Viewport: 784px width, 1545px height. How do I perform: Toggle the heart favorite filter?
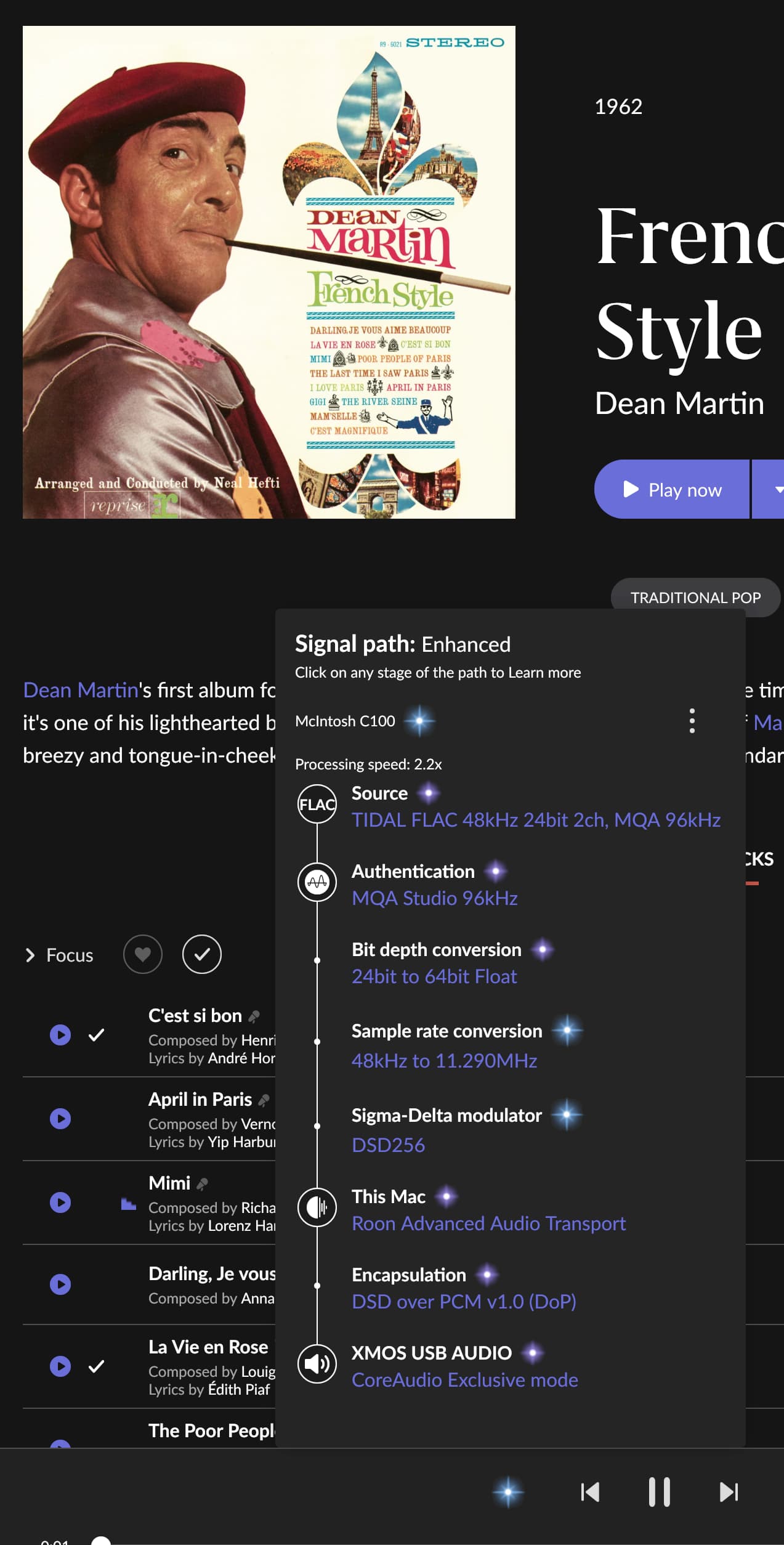click(x=143, y=954)
